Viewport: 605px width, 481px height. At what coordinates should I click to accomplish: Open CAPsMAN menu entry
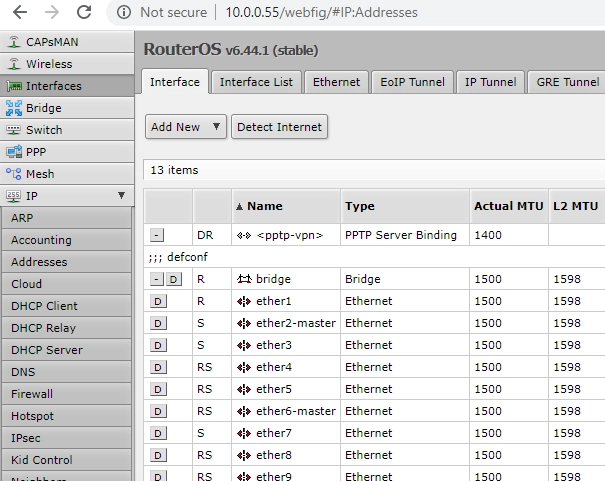pos(67,42)
